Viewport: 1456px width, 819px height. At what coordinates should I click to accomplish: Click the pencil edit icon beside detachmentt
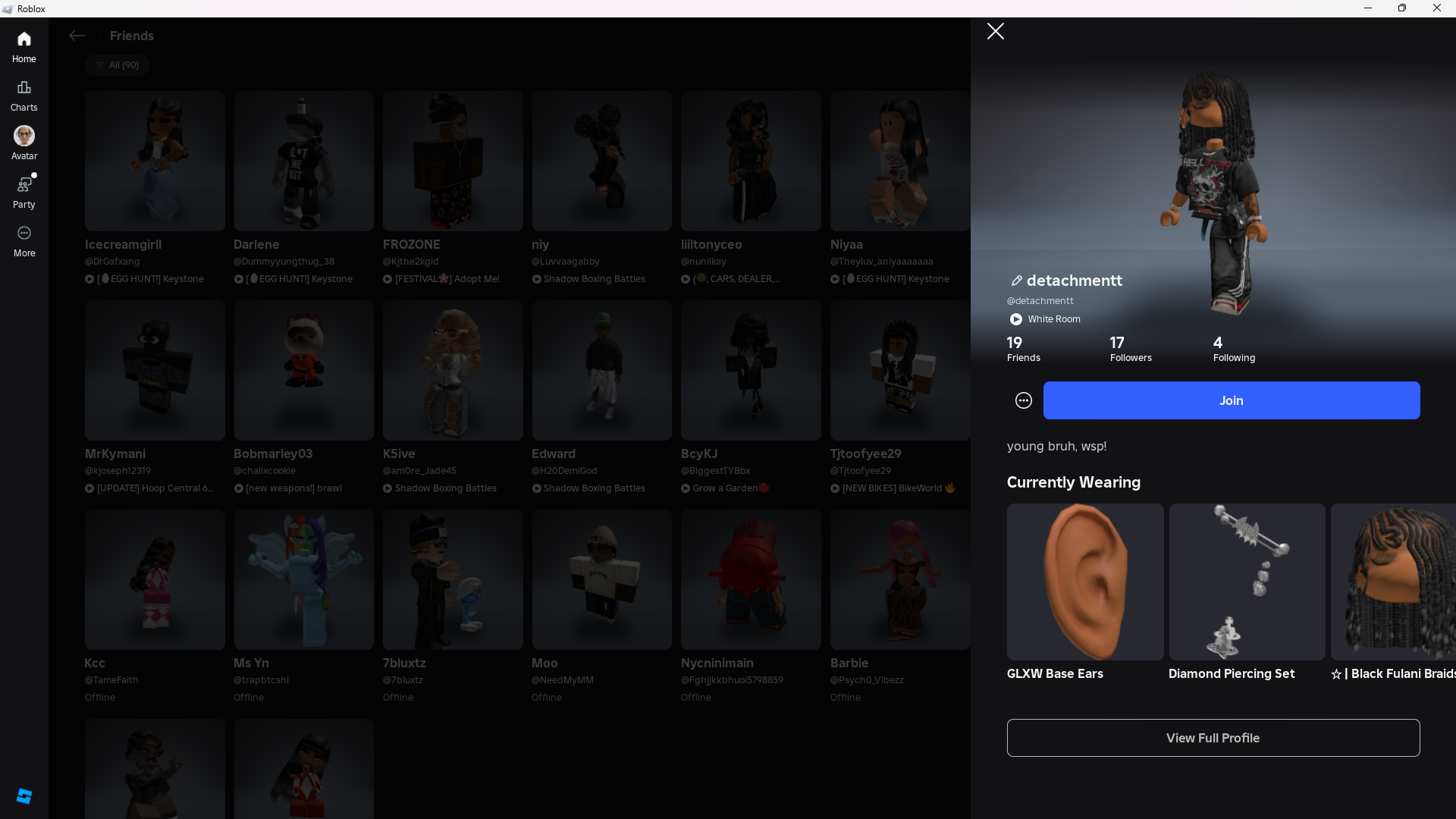pyautogui.click(x=1016, y=281)
